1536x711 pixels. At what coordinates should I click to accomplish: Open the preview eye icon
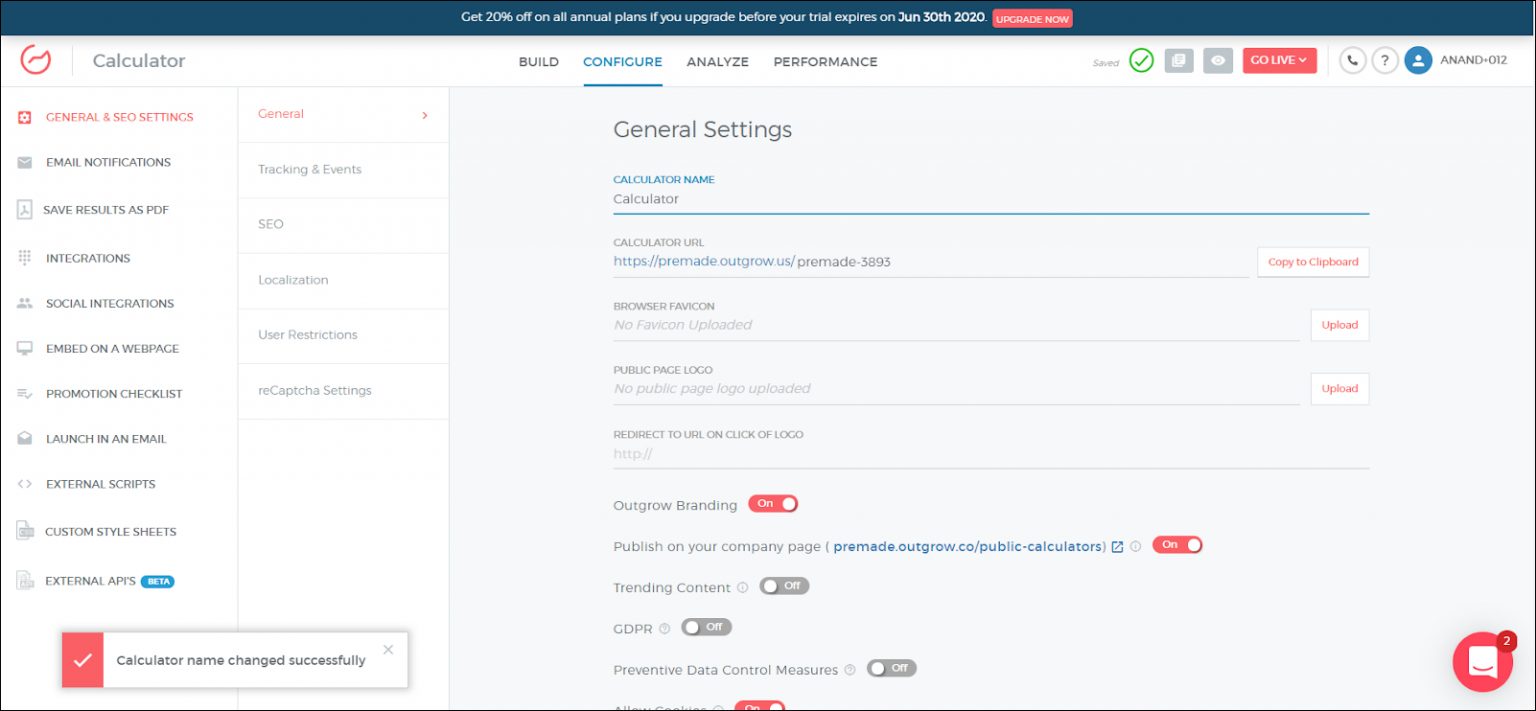coord(1217,61)
